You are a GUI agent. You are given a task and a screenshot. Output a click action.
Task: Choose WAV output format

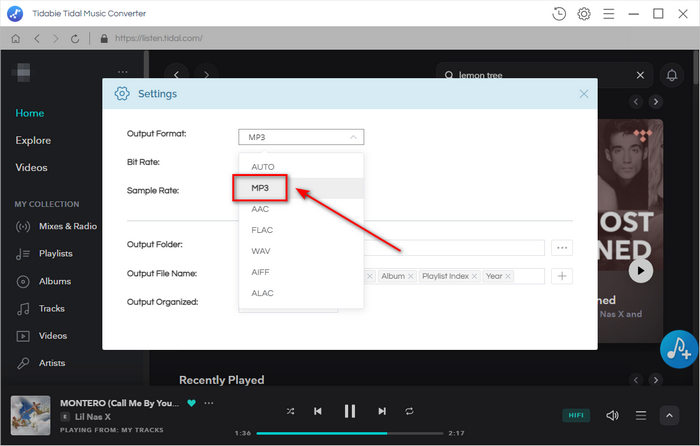(301, 251)
